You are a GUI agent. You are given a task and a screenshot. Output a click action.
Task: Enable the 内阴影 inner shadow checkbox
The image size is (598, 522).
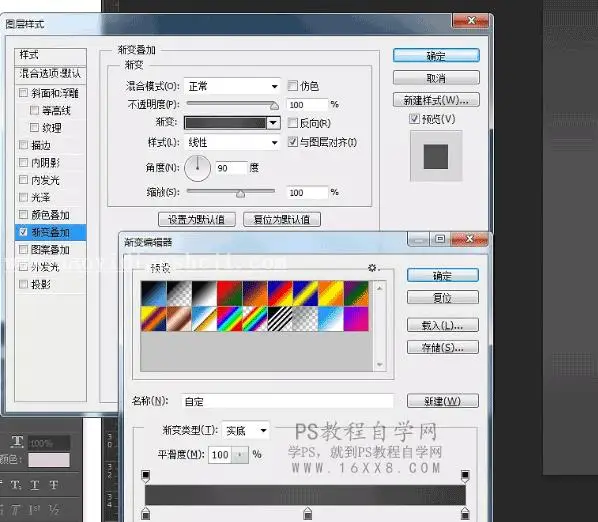click(x=24, y=162)
